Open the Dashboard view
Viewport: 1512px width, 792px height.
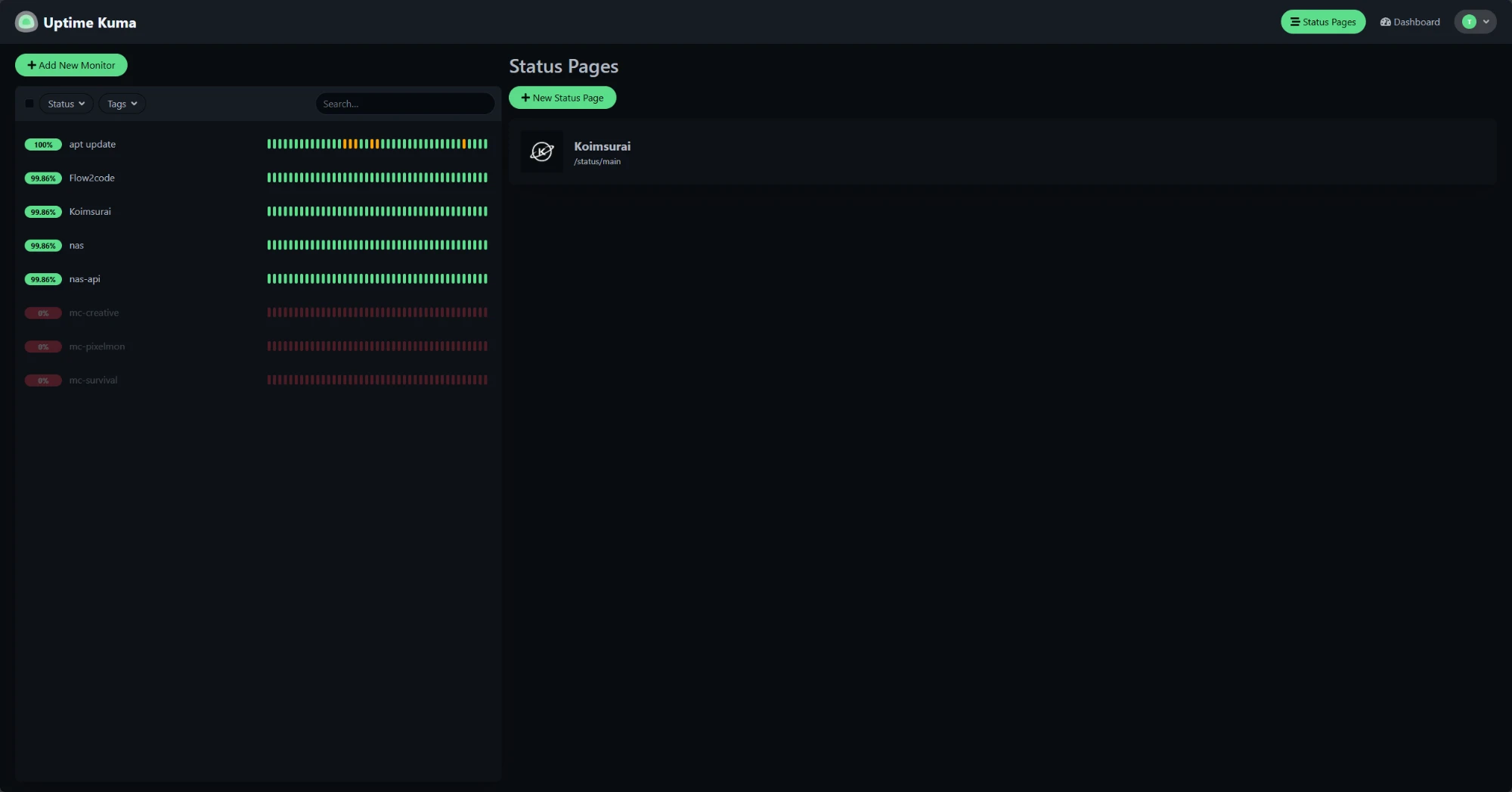(1410, 22)
